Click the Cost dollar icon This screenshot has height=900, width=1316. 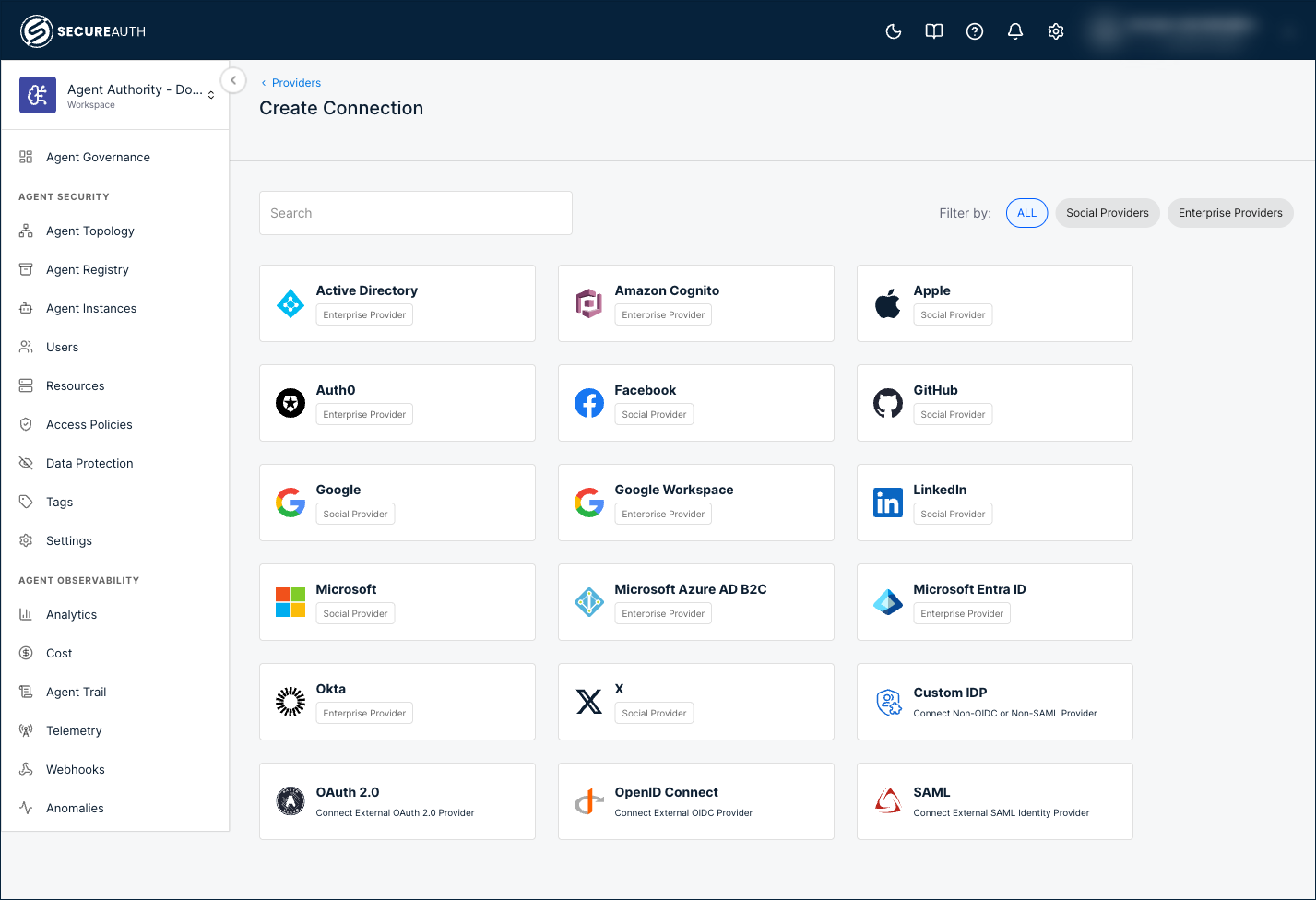(26, 654)
